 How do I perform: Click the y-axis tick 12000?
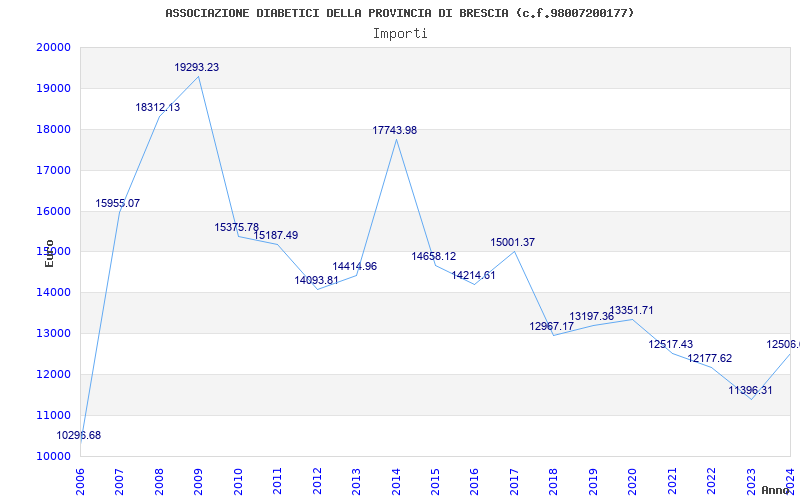(53, 374)
